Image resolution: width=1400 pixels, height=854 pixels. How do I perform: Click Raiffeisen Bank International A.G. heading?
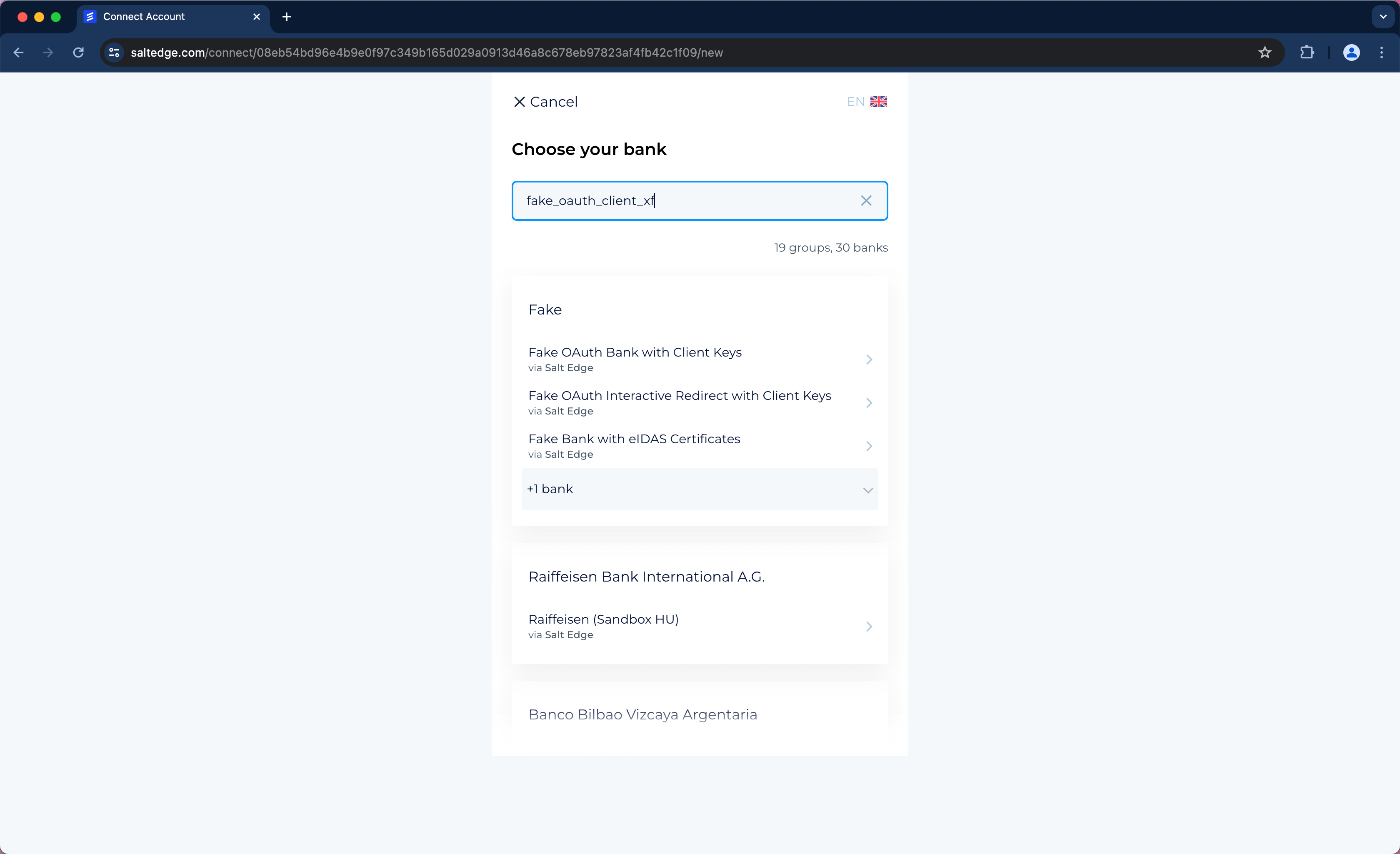pyautogui.click(x=647, y=577)
